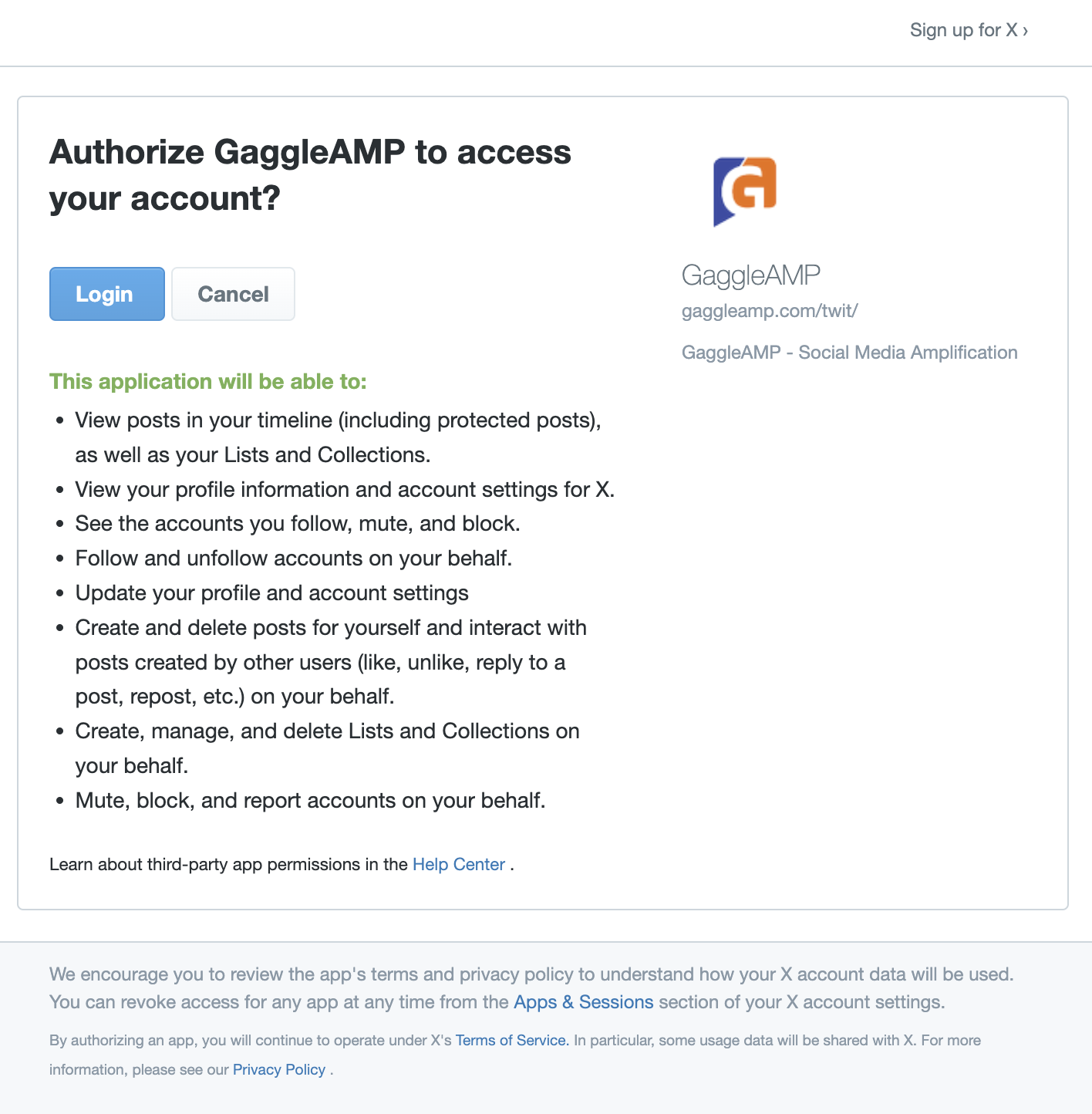Click the 'Create, manage, and delete Lists' permission

[327, 748]
